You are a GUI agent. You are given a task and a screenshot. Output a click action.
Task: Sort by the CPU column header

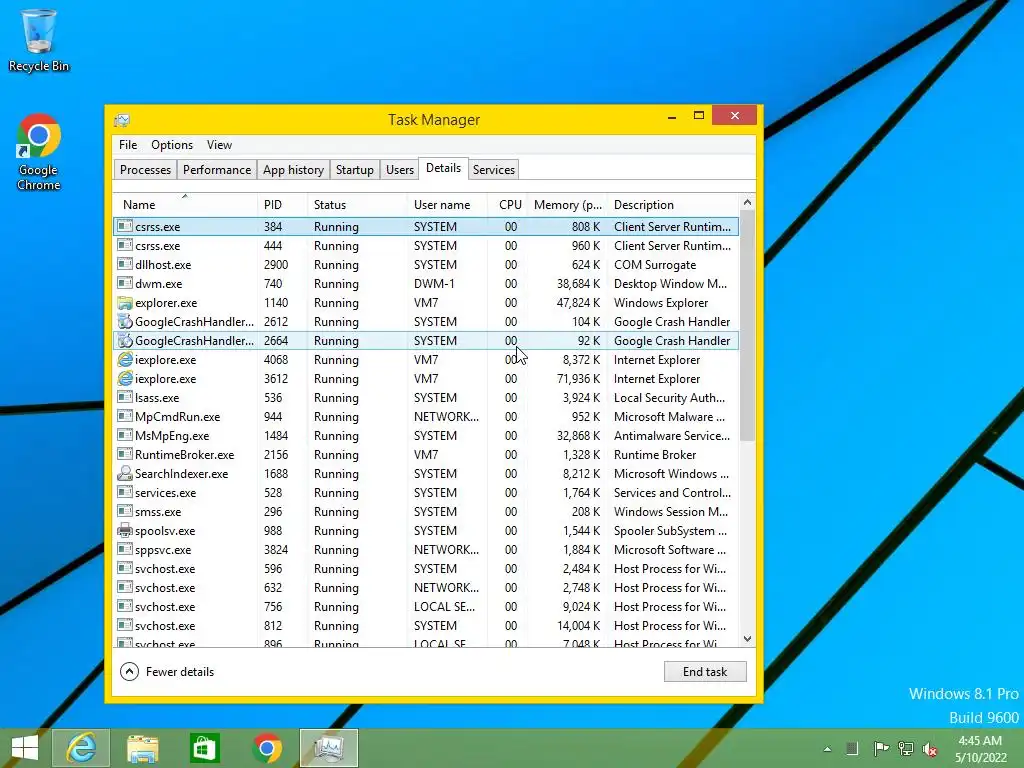pos(507,204)
